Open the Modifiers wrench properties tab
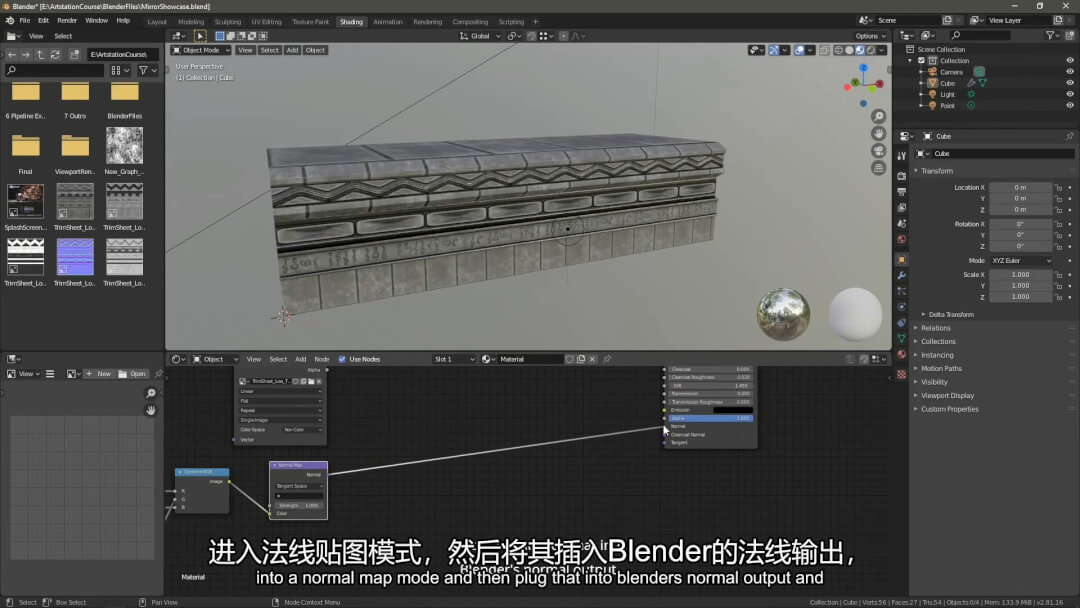 click(x=902, y=275)
